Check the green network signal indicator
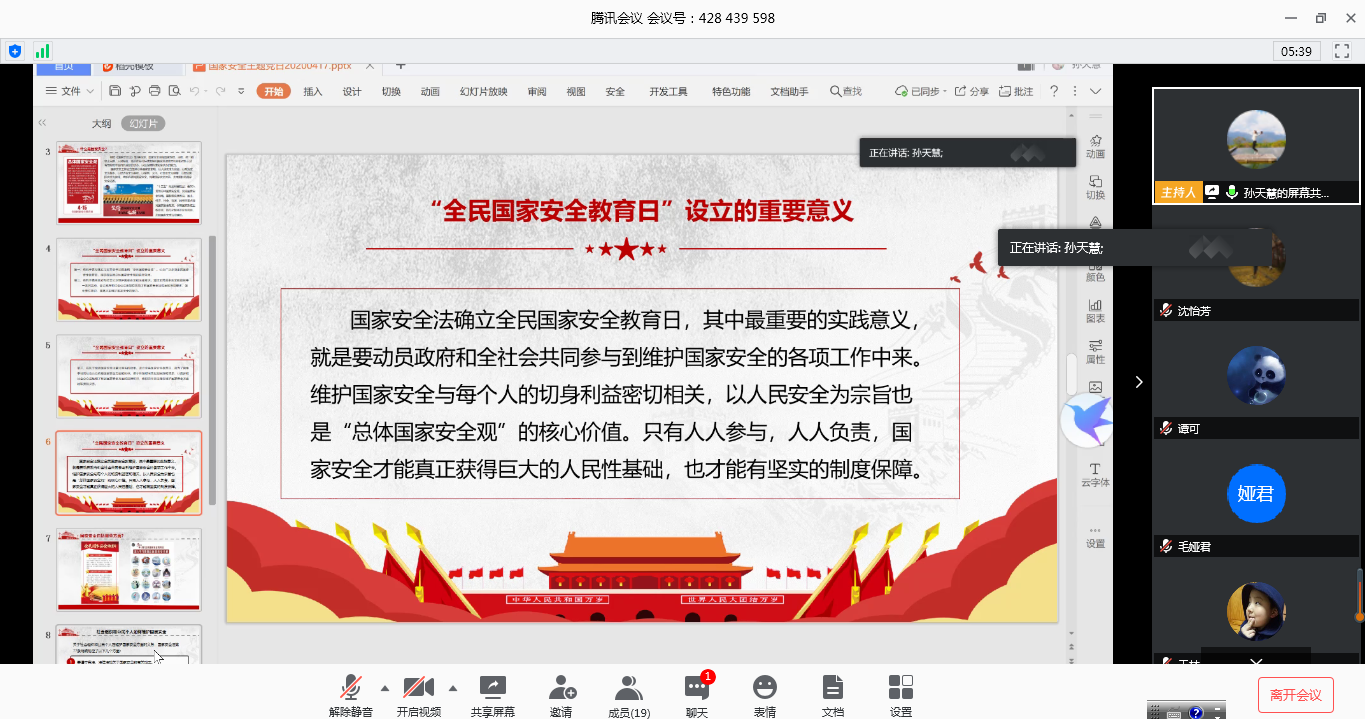Screen dimensions: 1365x719 (42, 50)
